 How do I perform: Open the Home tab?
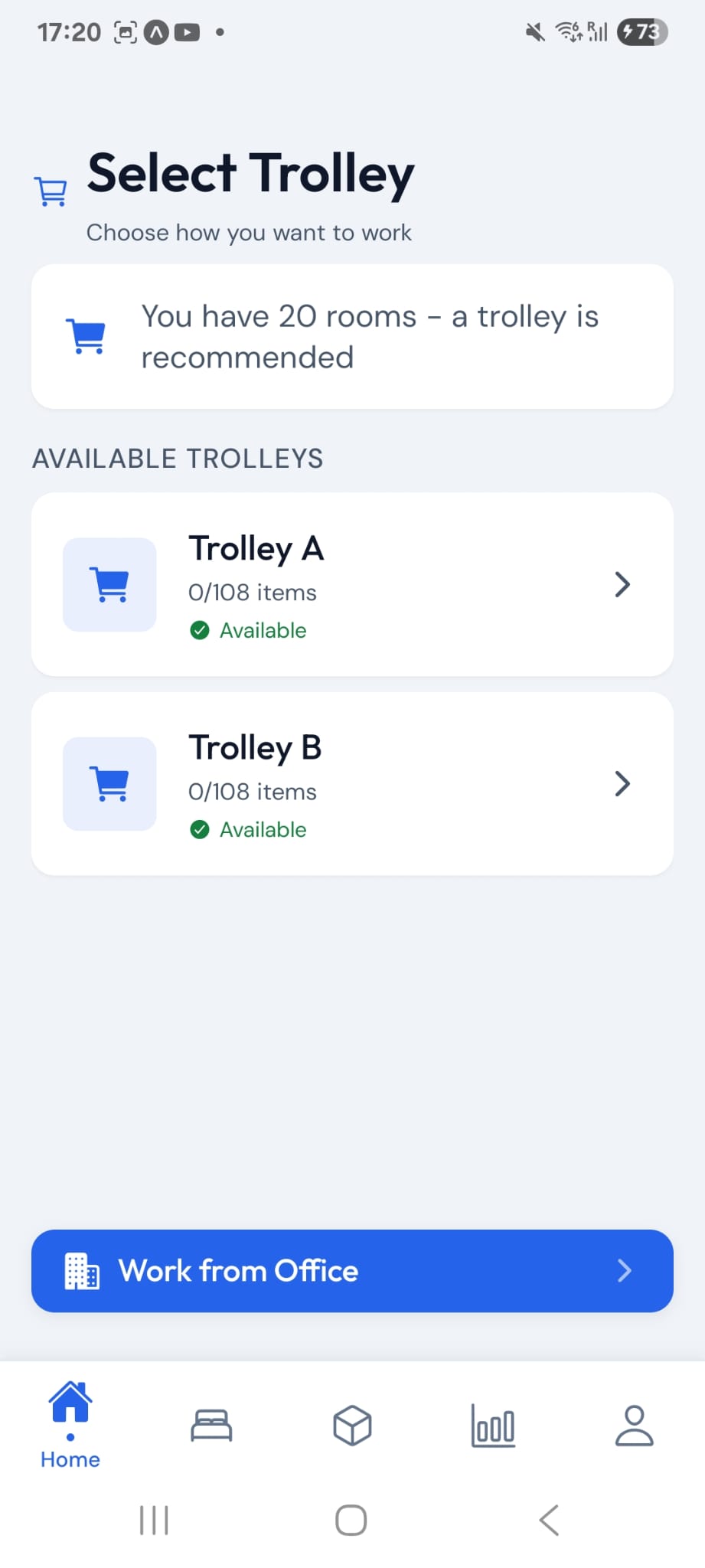pos(70,1424)
